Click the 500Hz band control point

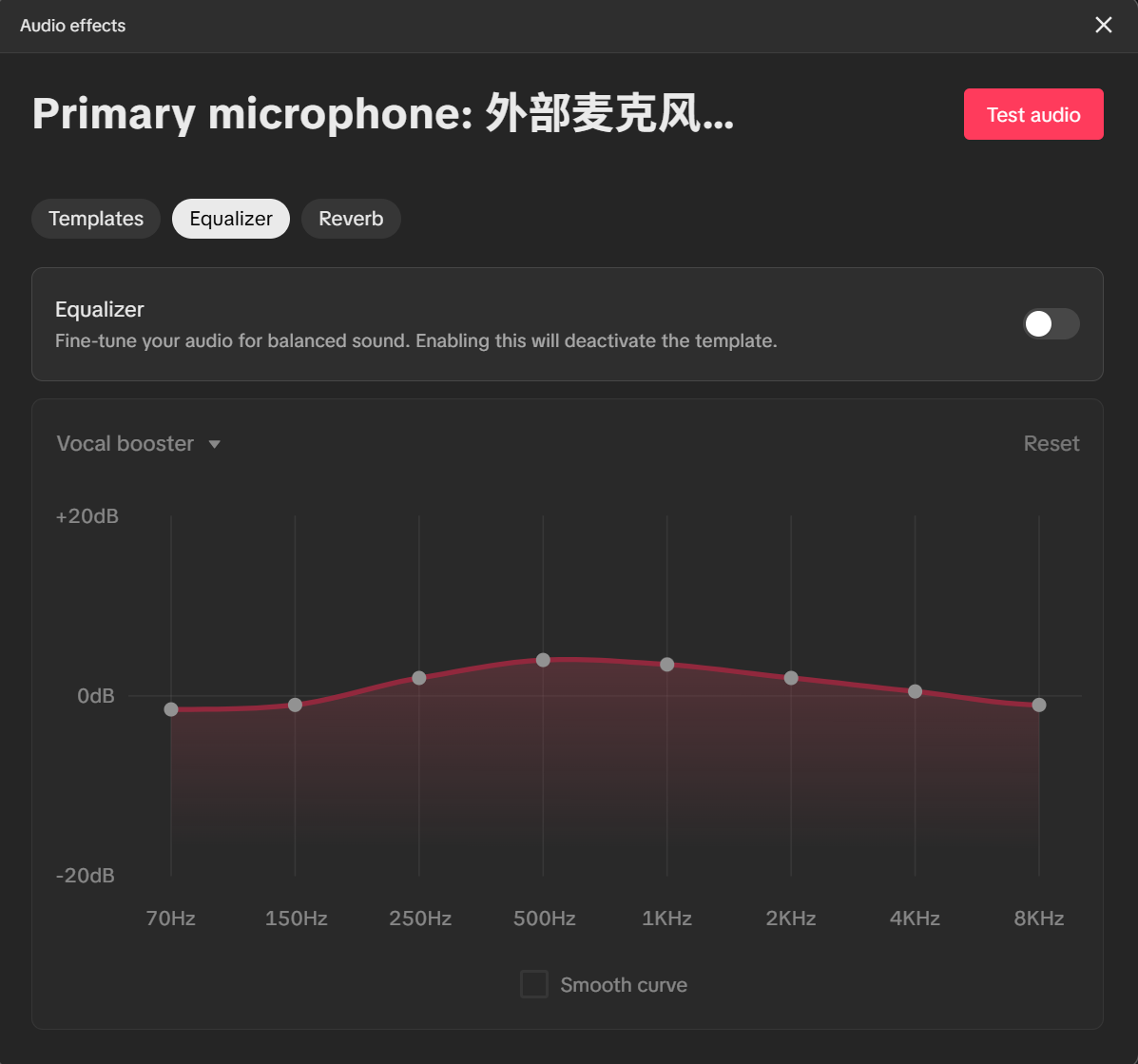(543, 660)
